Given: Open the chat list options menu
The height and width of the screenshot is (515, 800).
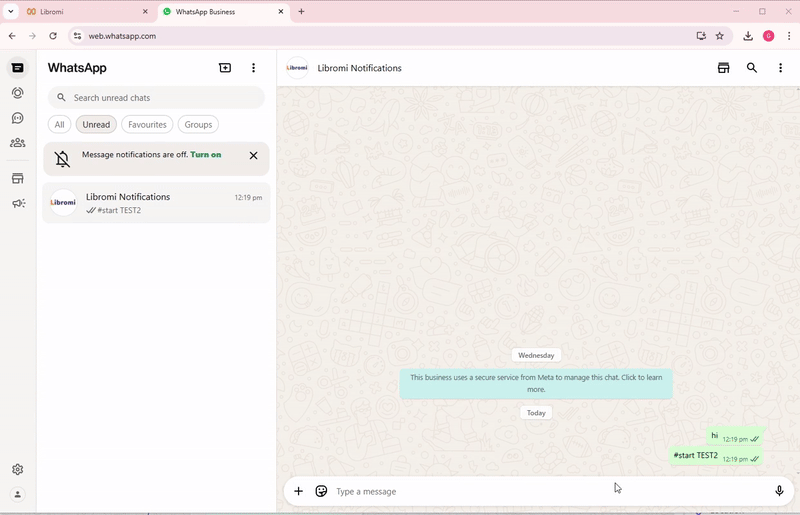Looking at the screenshot, I should (x=253, y=68).
